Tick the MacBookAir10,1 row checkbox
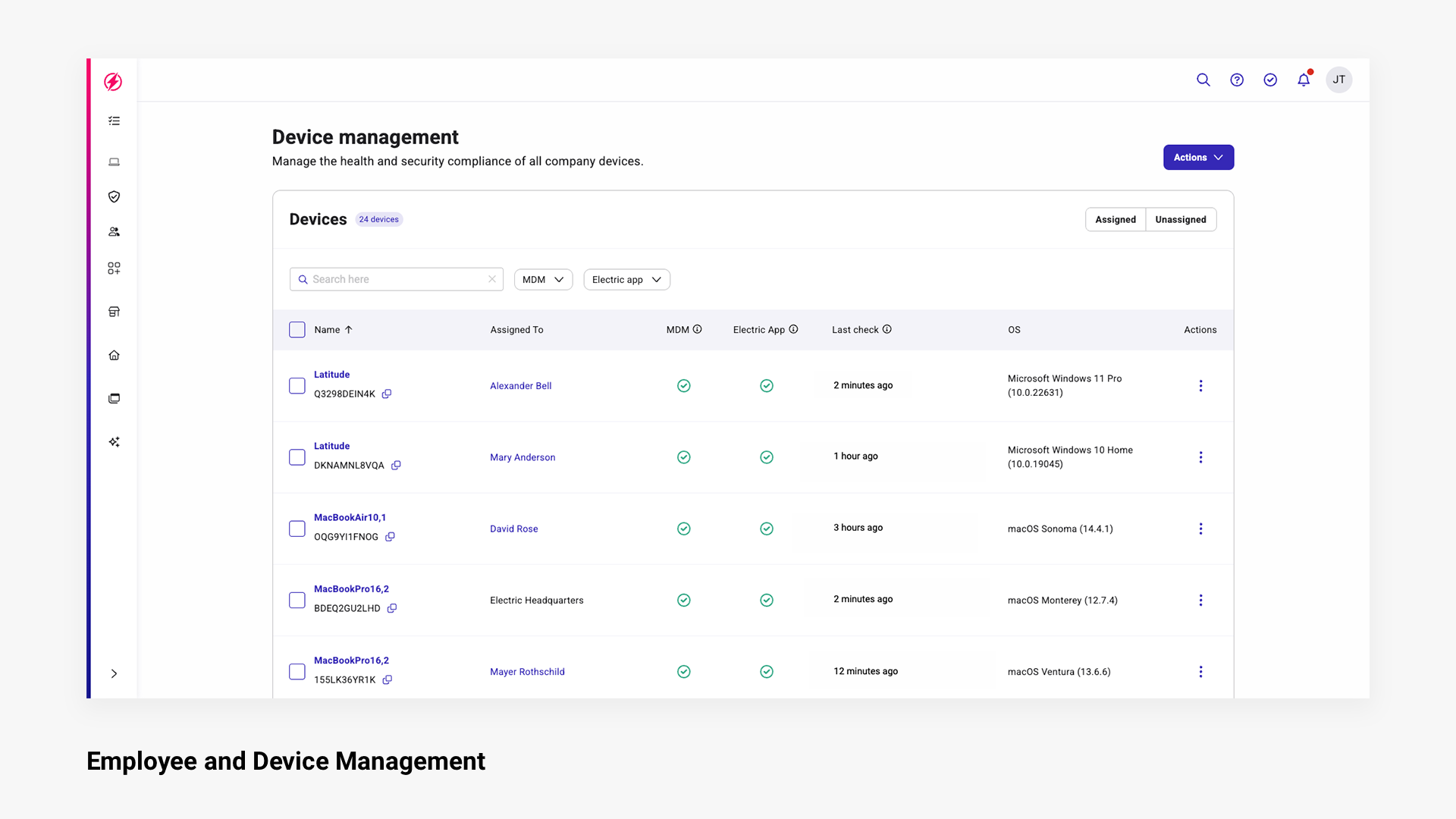The image size is (1456, 819). coord(297,529)
